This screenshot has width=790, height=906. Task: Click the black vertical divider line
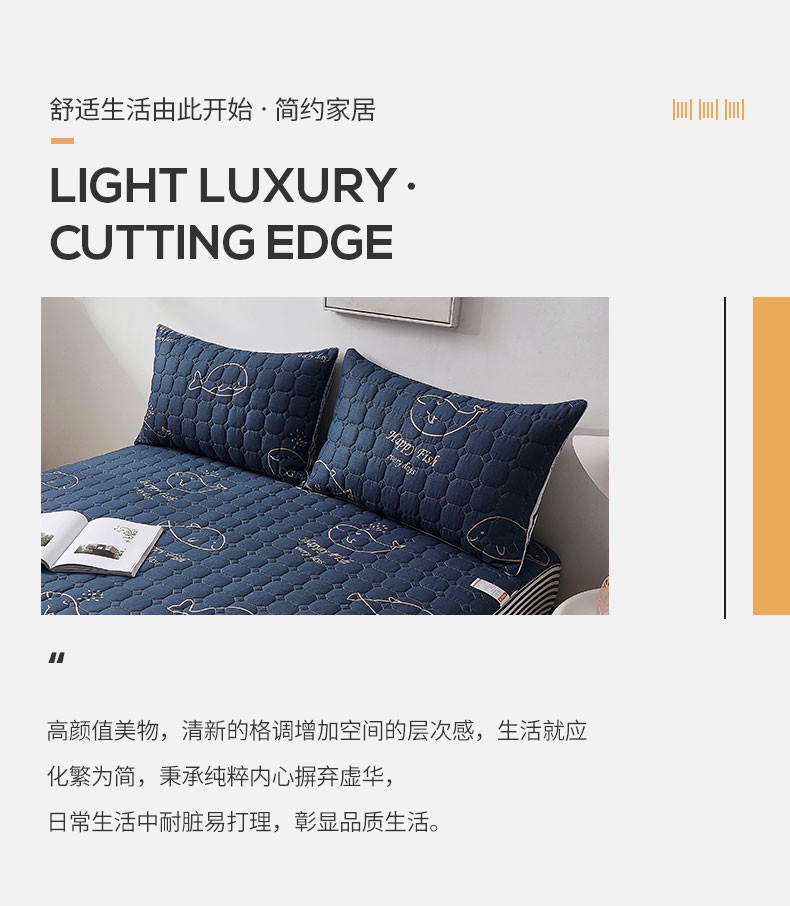point(725,457)
